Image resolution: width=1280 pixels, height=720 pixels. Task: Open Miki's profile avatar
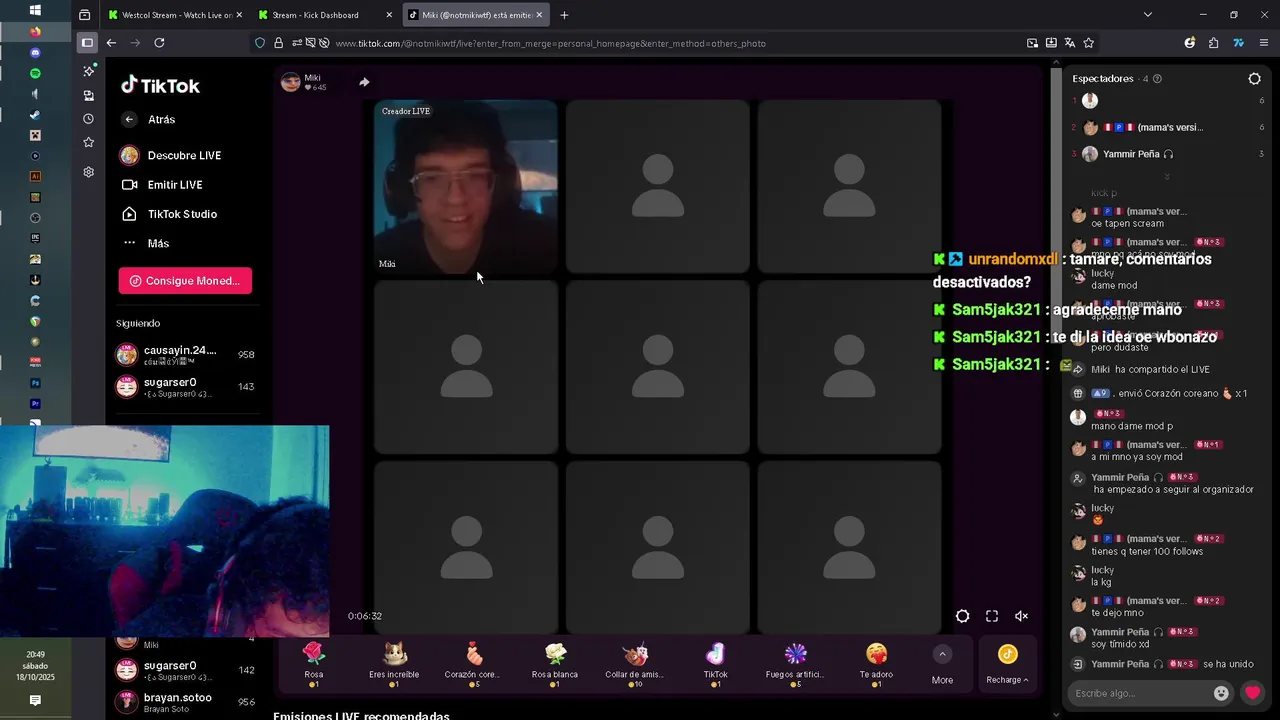(291, 82)
